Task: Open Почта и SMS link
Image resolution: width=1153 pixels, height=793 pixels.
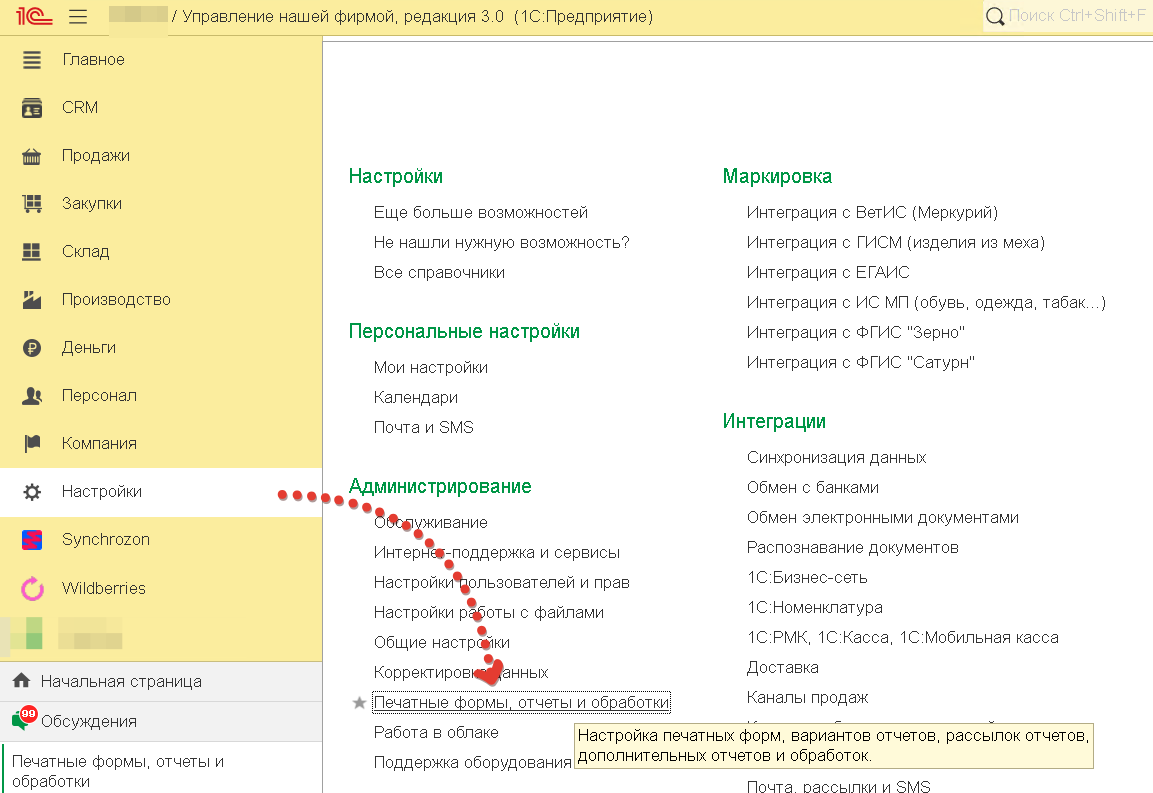Action: [x=424, y=427]
